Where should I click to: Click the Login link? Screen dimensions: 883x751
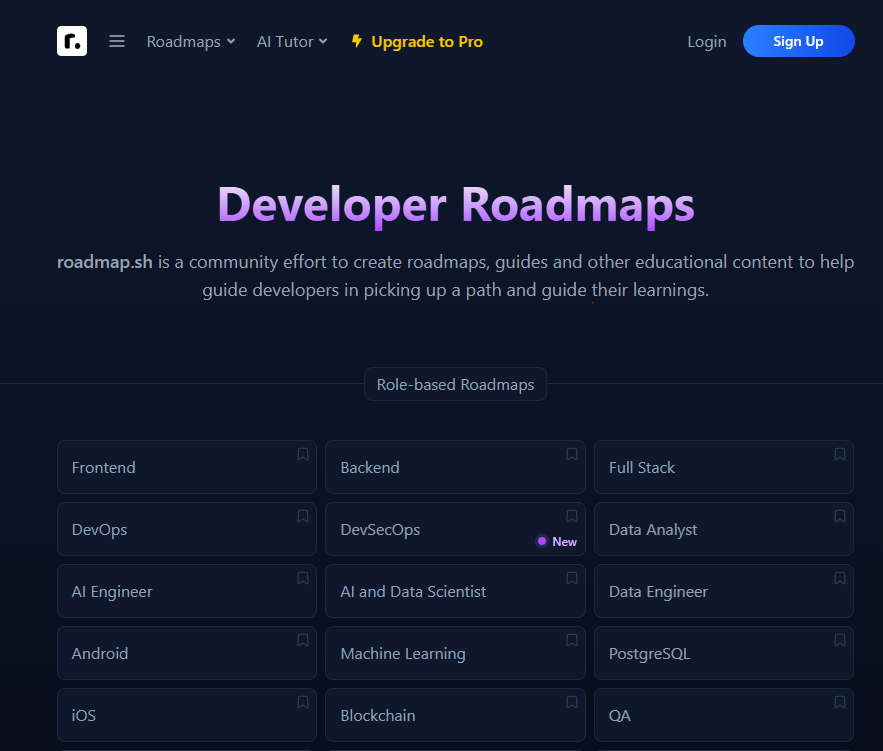coord(707,42)
